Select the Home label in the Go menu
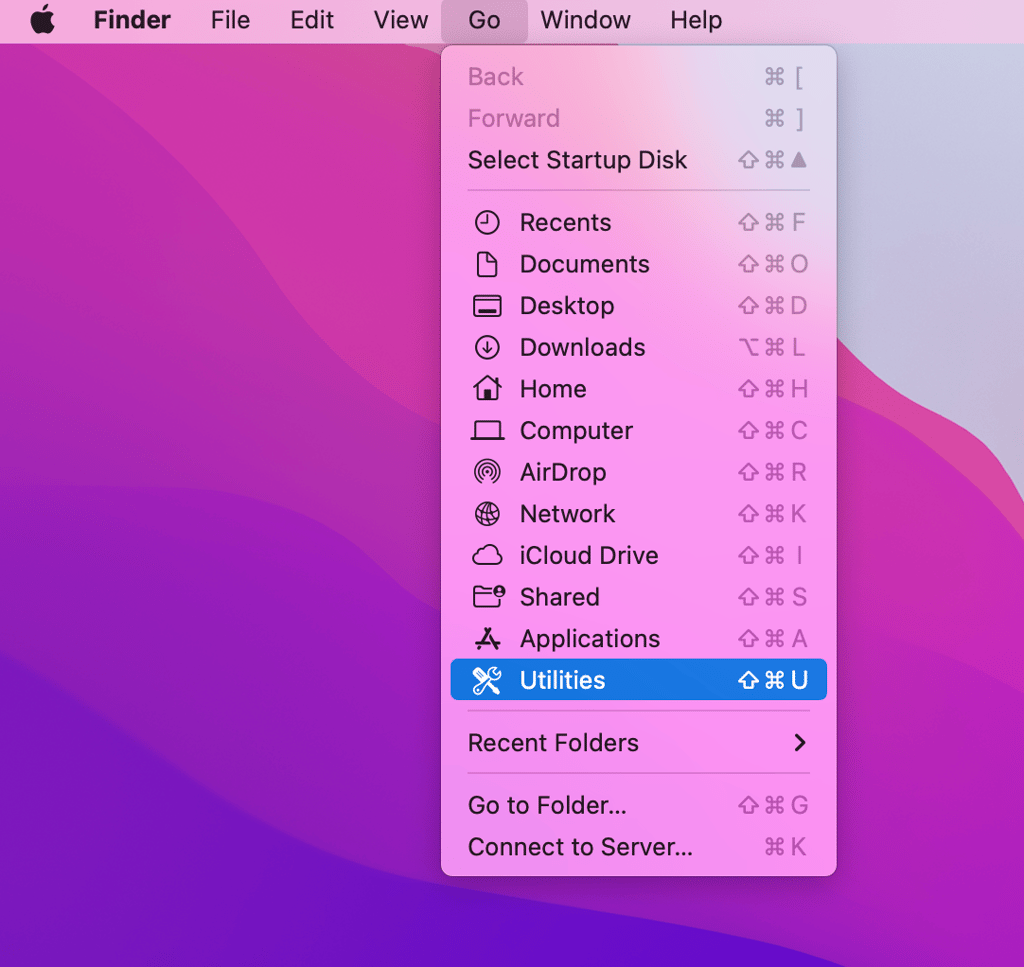Screen dimensions: 1024x967 (x=553, y=389)
